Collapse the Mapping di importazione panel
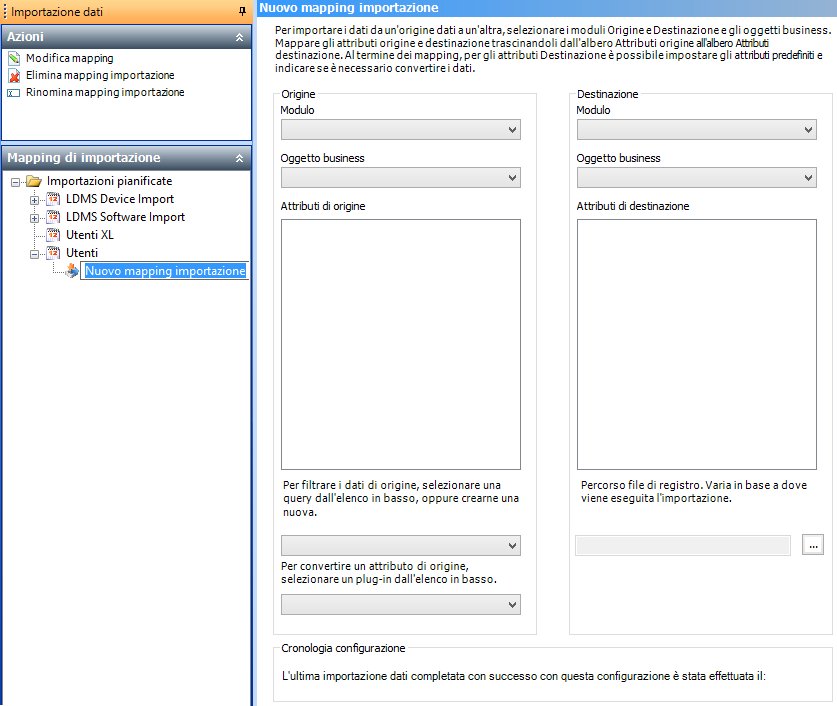The width and height of the screenshot is (837, 706). 240,158
